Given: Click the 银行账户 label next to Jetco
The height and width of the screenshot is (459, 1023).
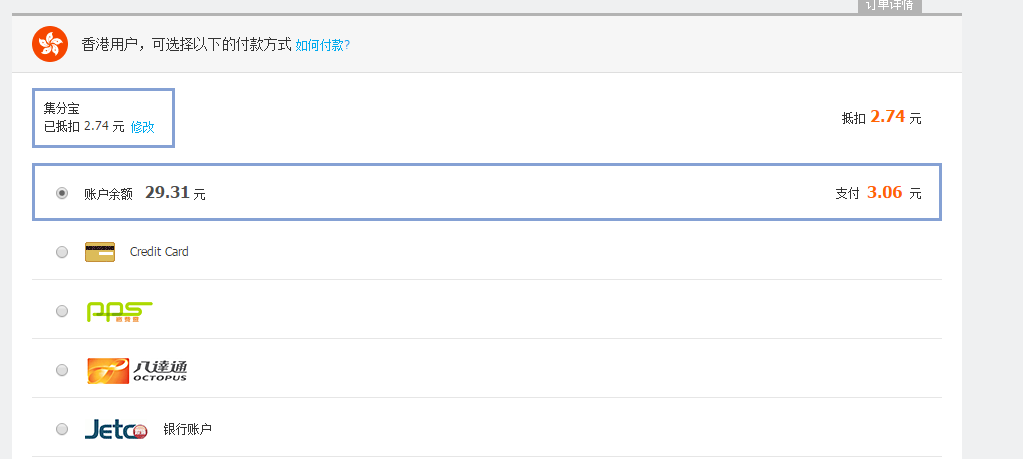Looking at the screenshot, I should (187, 429).
